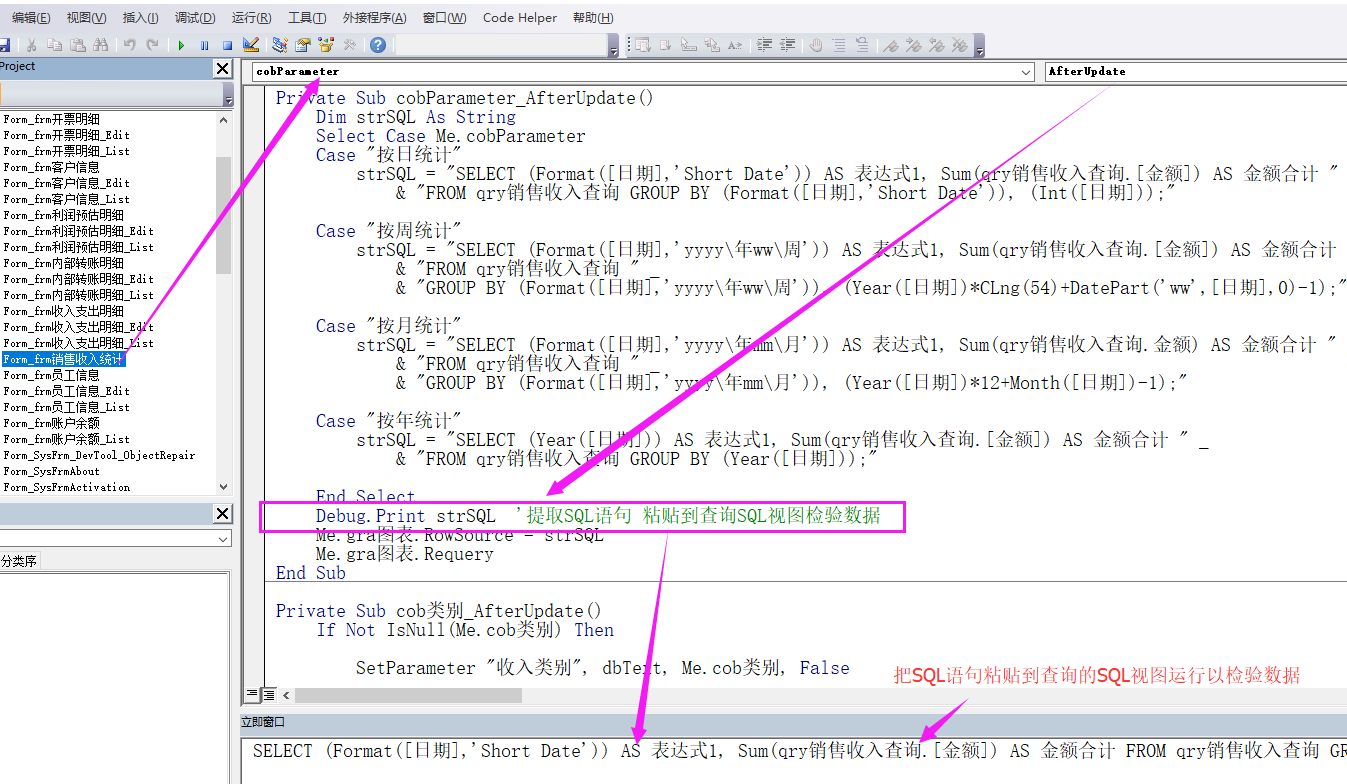
Task: Click the Uncomment Block icon
Action: tap(863, 45)
